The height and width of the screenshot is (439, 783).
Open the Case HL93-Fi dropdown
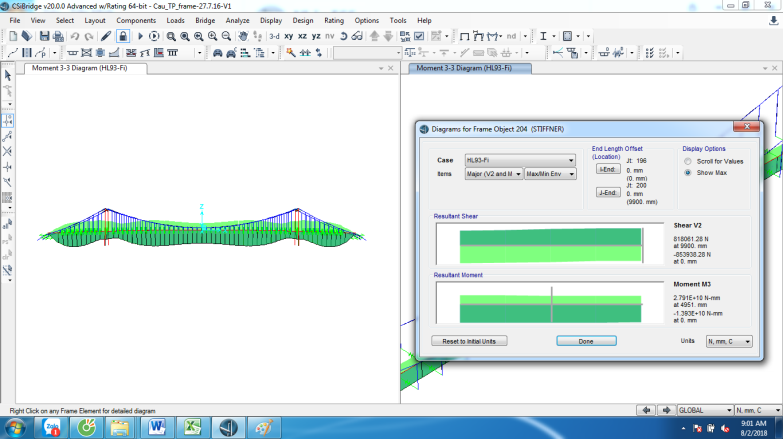coord(520,160)
